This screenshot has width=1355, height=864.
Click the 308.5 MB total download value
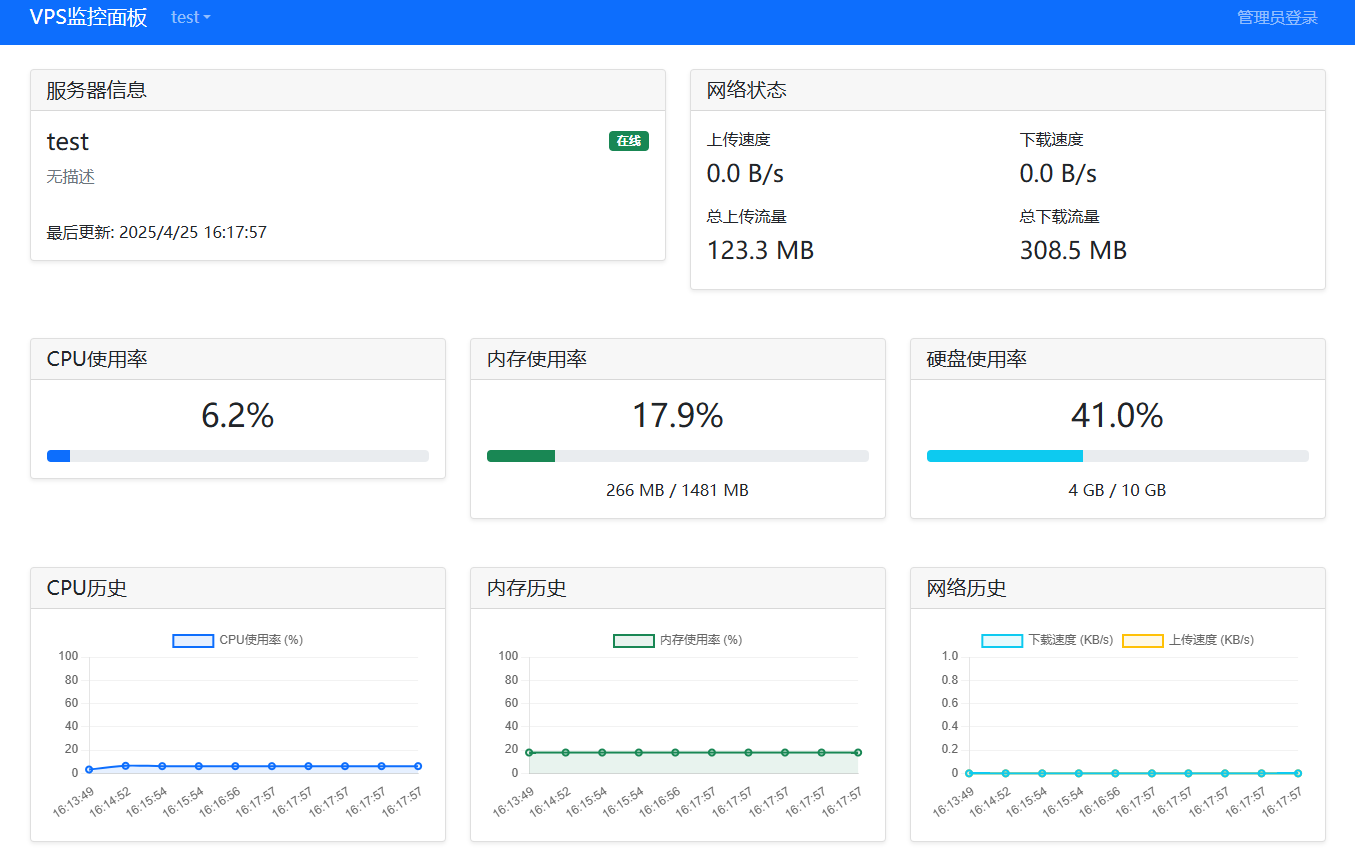1073,251
